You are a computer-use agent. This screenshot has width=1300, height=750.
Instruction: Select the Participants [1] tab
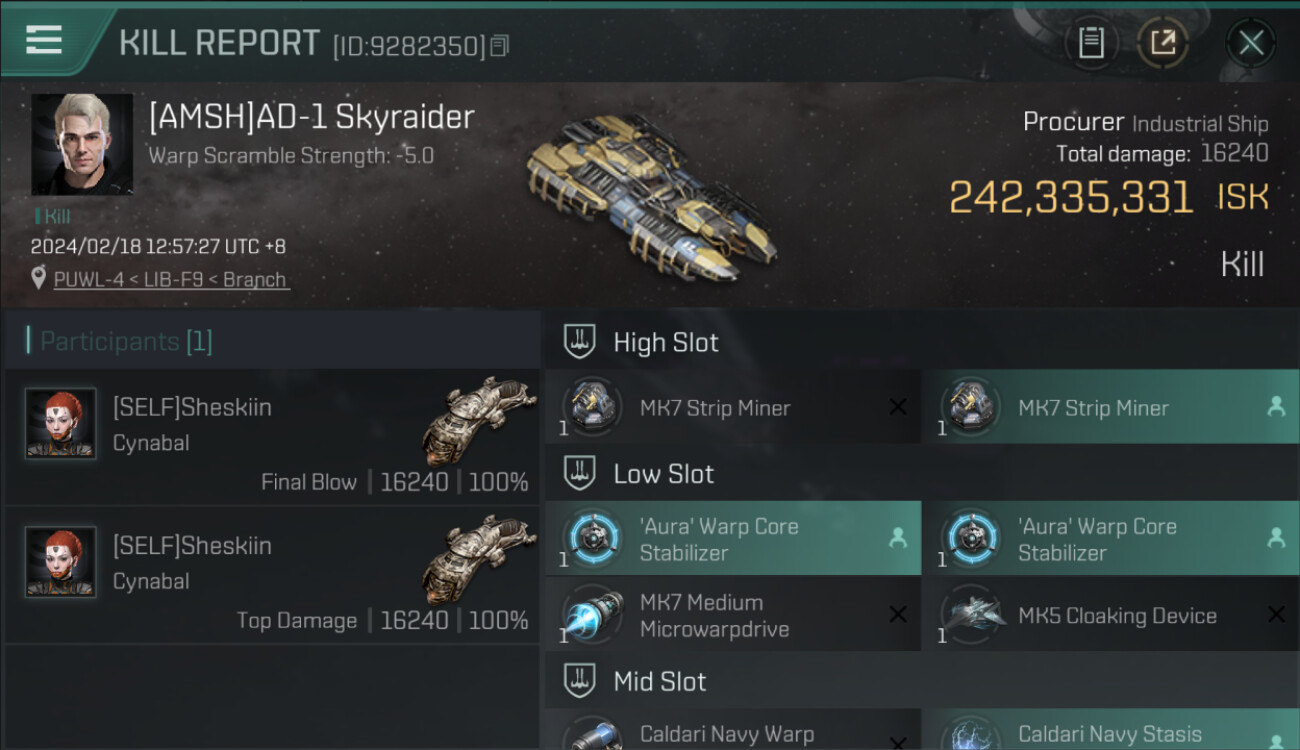pos(126,342)
